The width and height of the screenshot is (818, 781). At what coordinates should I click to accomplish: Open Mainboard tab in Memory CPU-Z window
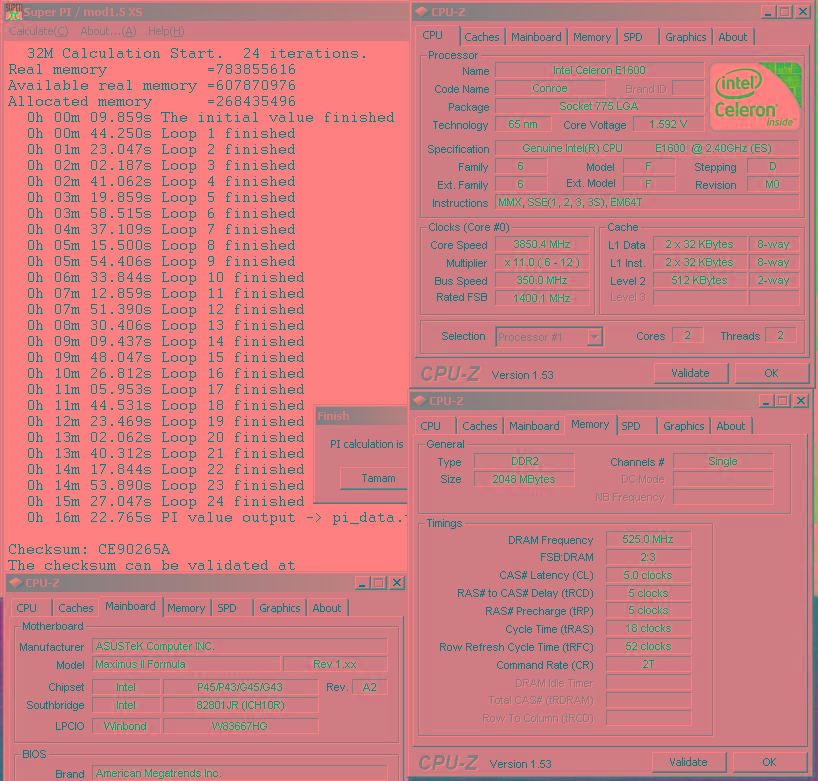click(x=534, y=426)
